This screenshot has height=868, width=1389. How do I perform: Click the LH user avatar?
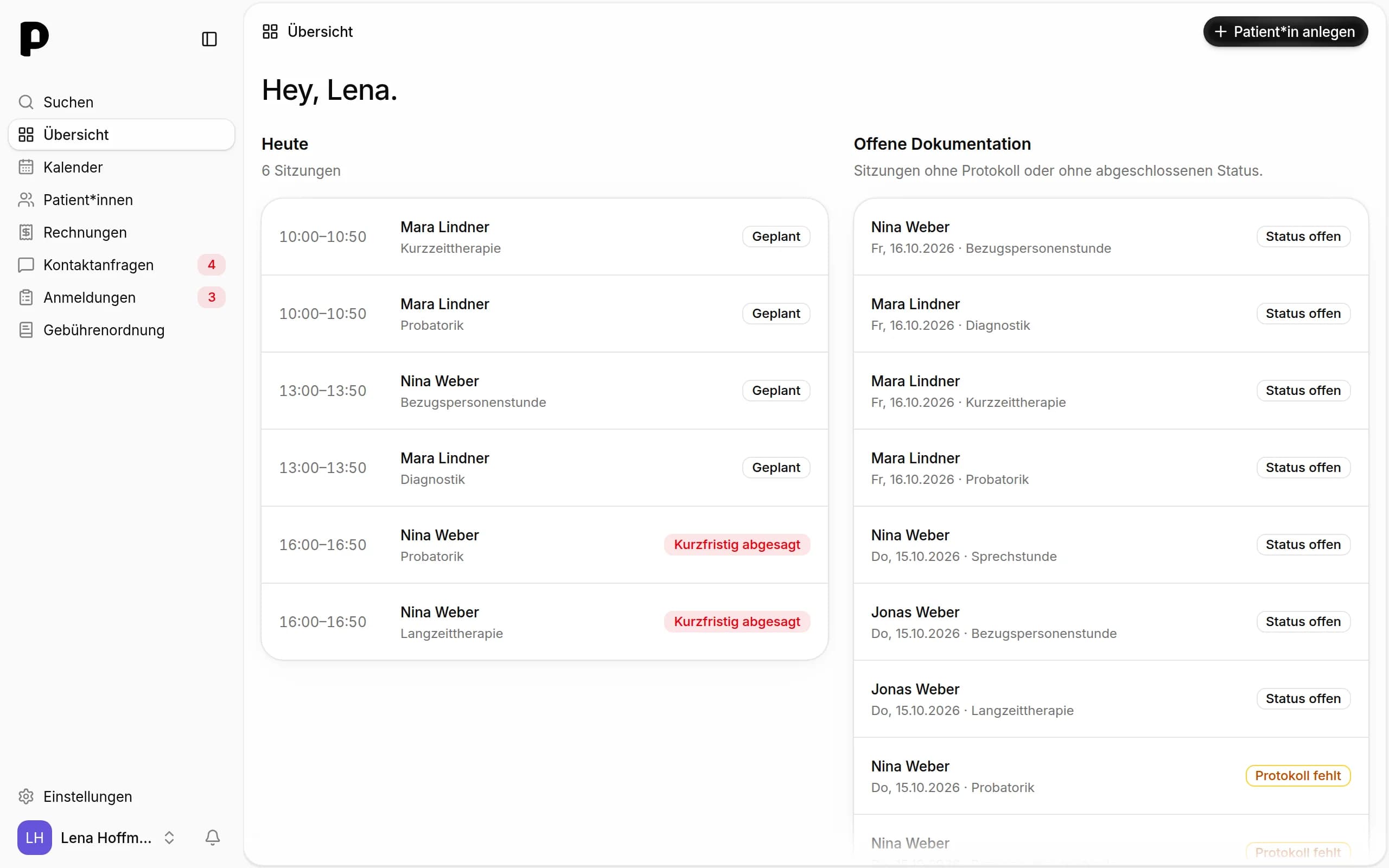click(x=34, y=838)
